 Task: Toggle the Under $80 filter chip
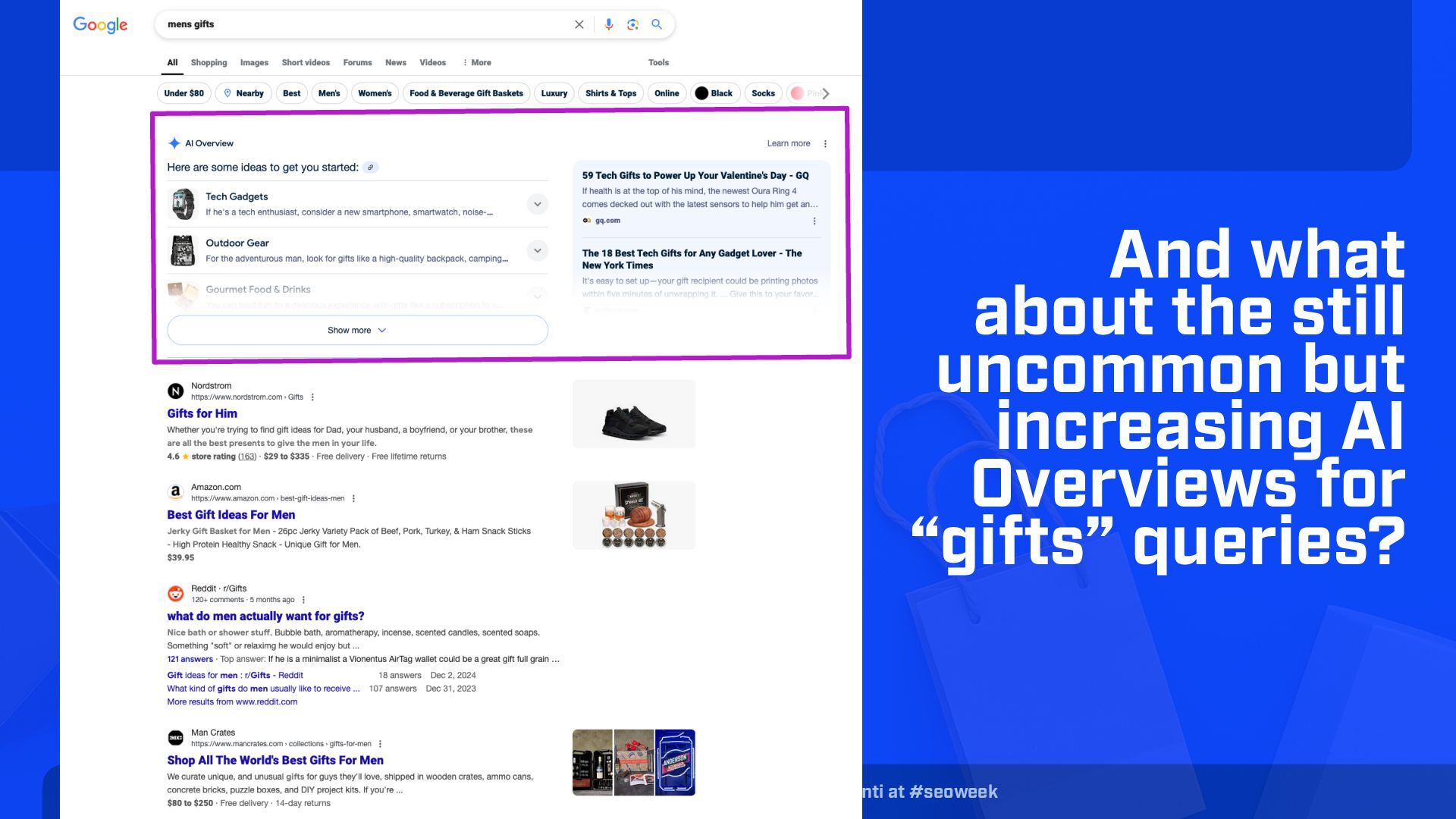point(184,93)
